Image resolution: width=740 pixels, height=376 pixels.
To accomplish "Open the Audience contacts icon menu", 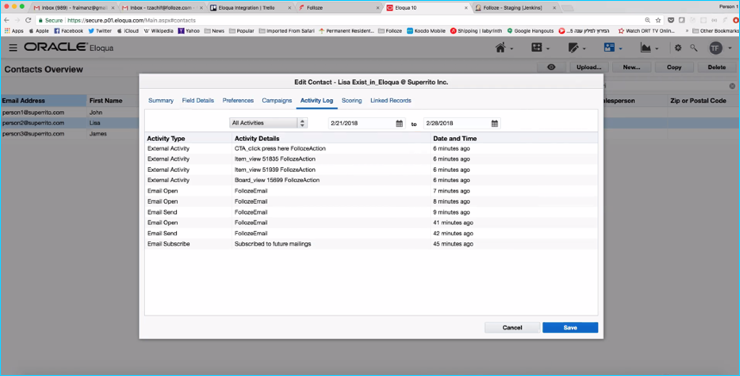I will pos(609,48).
